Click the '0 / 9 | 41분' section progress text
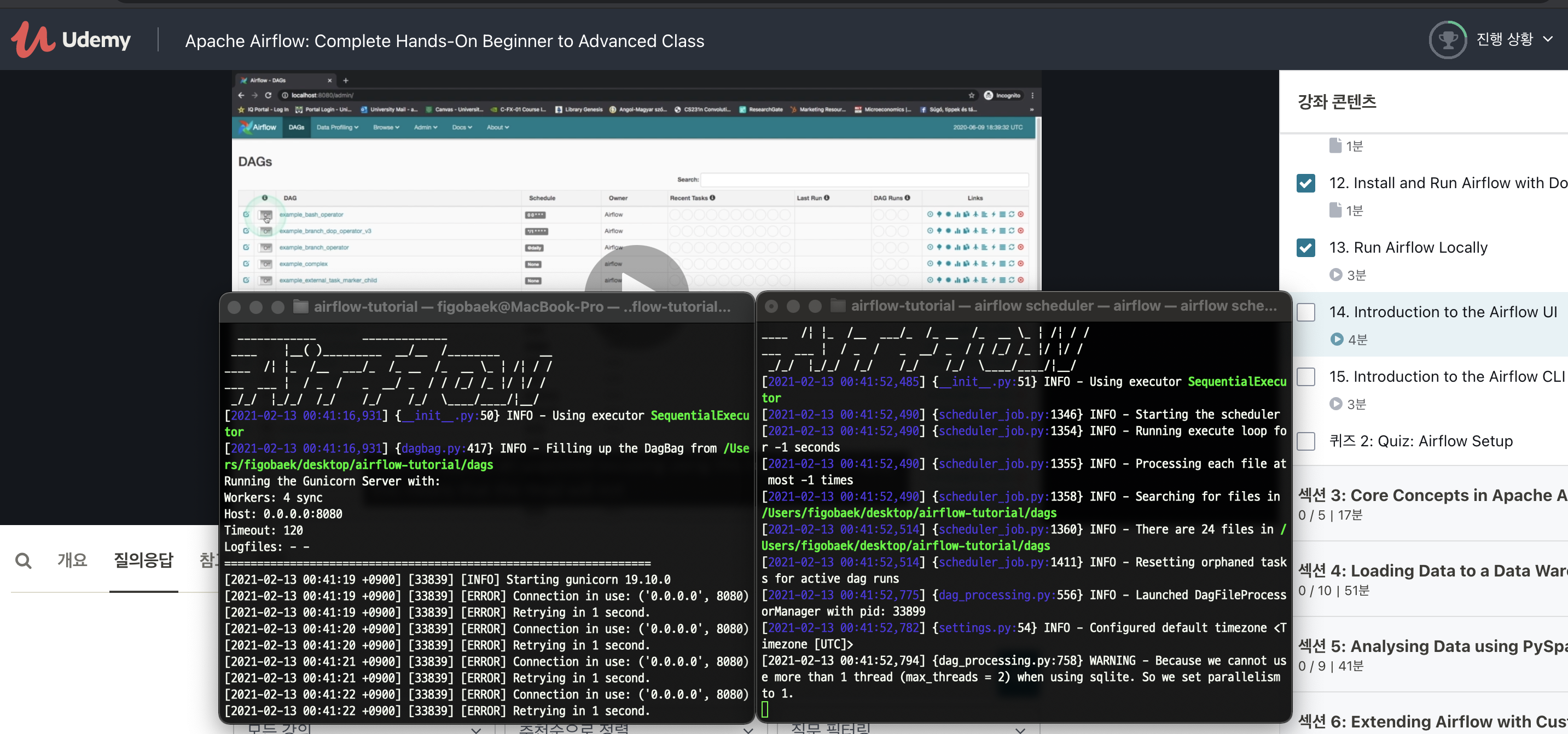The height and width of the screenshot is (734, 1568). (x=1331, y=666)
